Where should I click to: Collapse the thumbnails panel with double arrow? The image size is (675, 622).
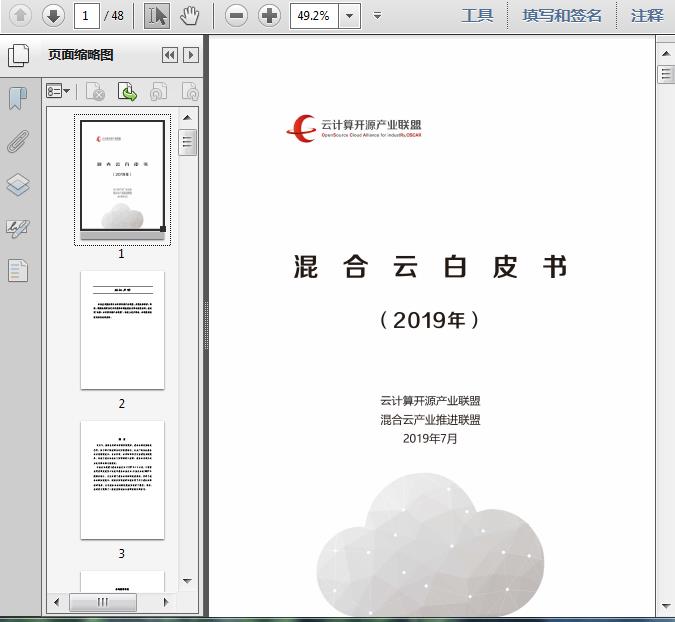pyautogui.click(x=170, y=55)
